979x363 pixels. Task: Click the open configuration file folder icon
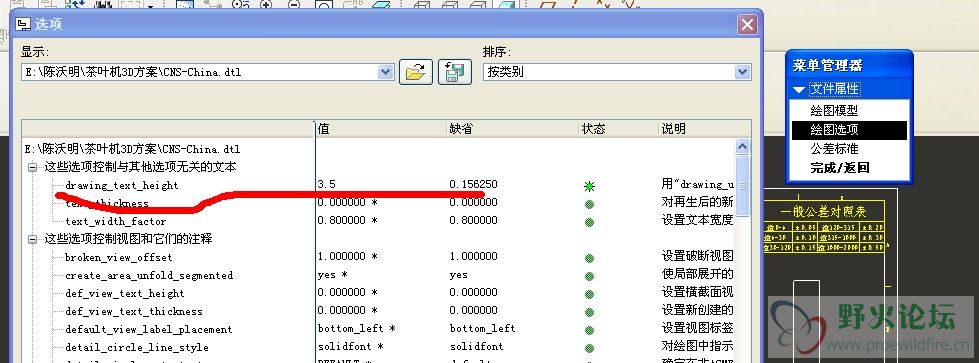[x=416, y=72]
